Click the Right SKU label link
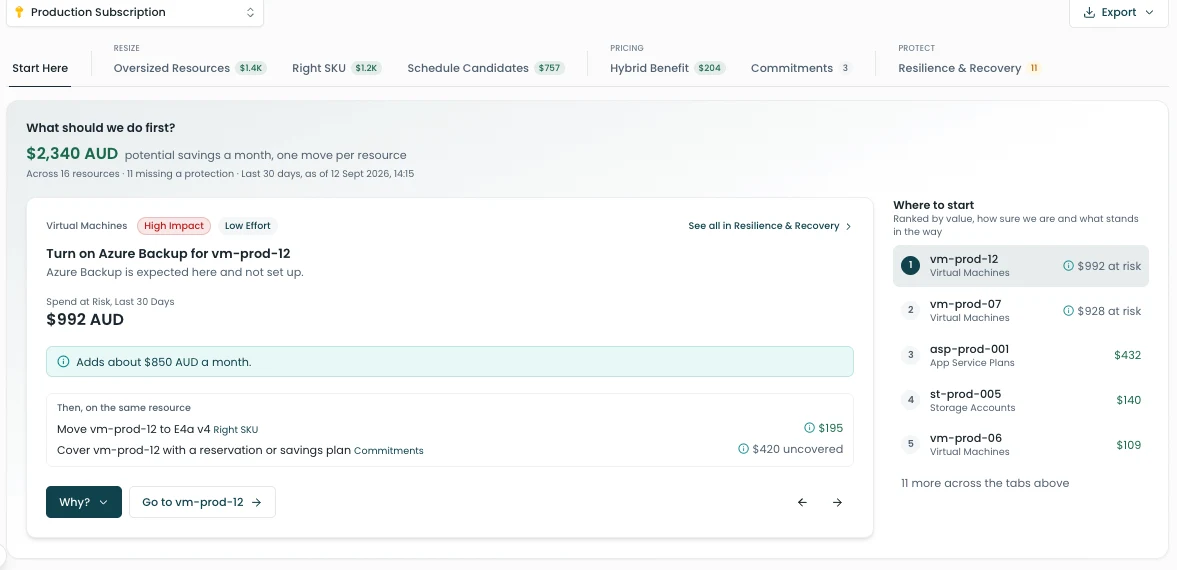The width and height of the screenshot is (1177, 570). pyautogui.click(x=236, y=430)
